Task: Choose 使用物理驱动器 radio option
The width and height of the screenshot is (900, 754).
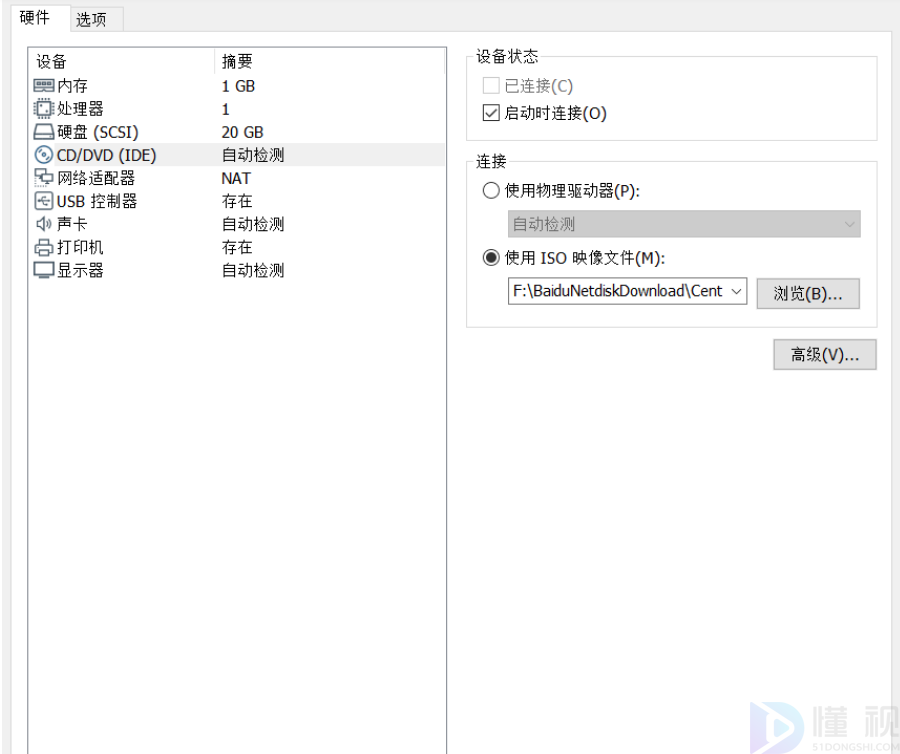Action: 491,192
